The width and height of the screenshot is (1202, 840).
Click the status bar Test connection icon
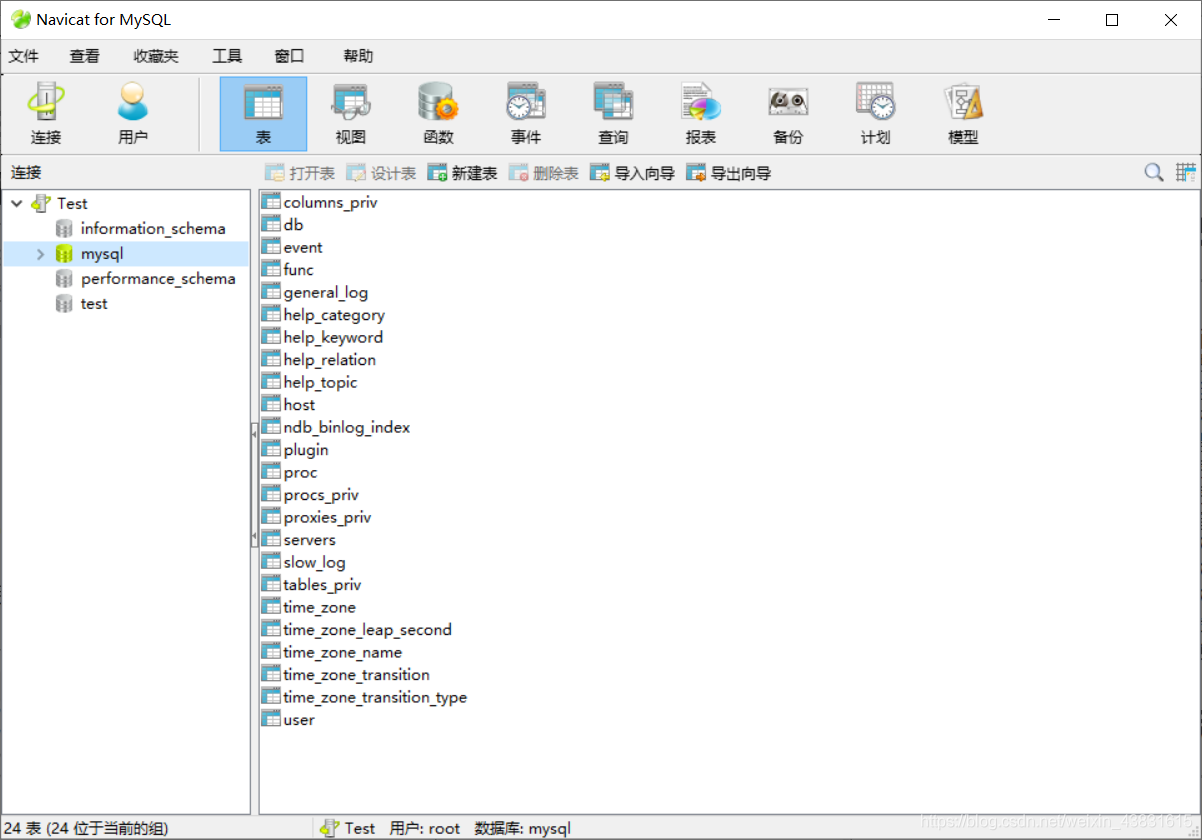[x=329, y=828]
